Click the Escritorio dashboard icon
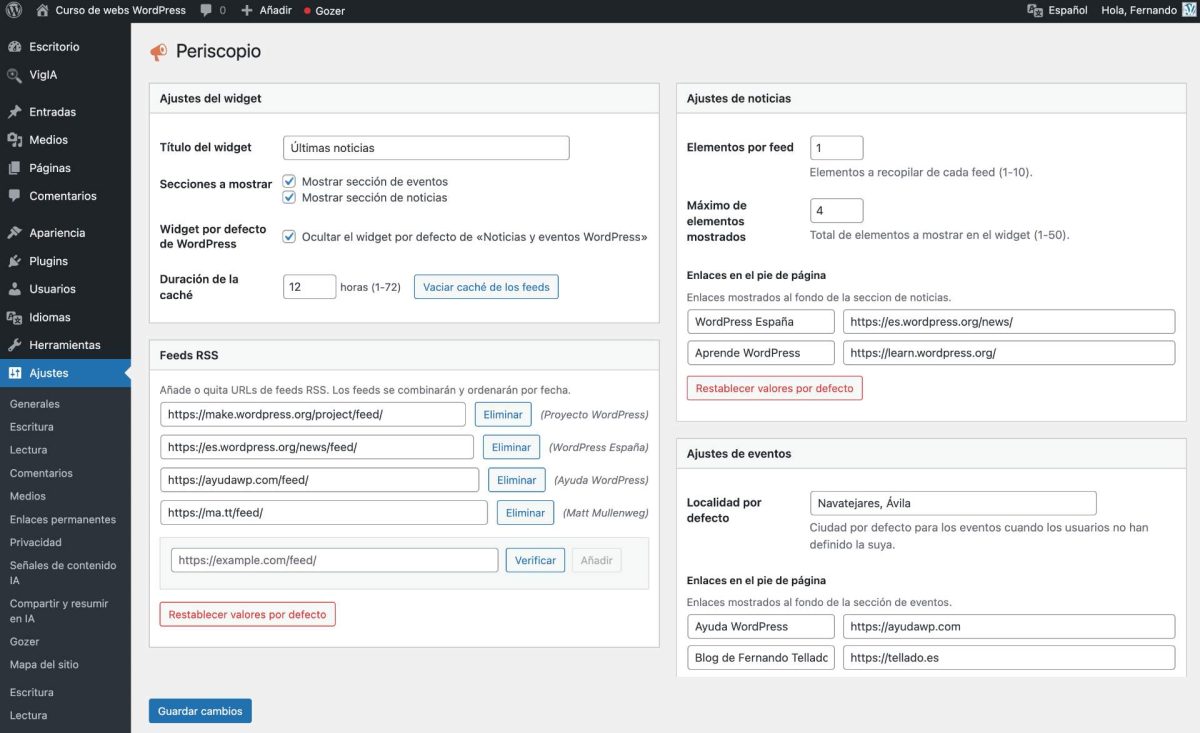The width and height of the screenshot is (1200, 733). 14,47
